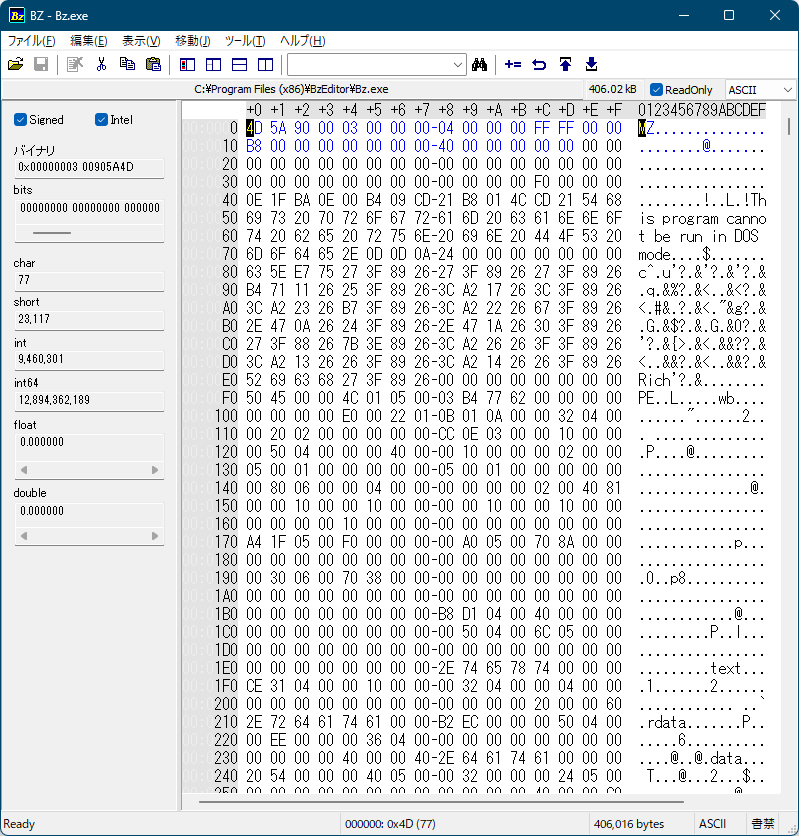Image resolution: width=799 pixels, height=836 pixels.
Task: Click the file path C:¥Program Files (x86)¥BzEditor¥Bz.exe
Action: tap(291, 89)
